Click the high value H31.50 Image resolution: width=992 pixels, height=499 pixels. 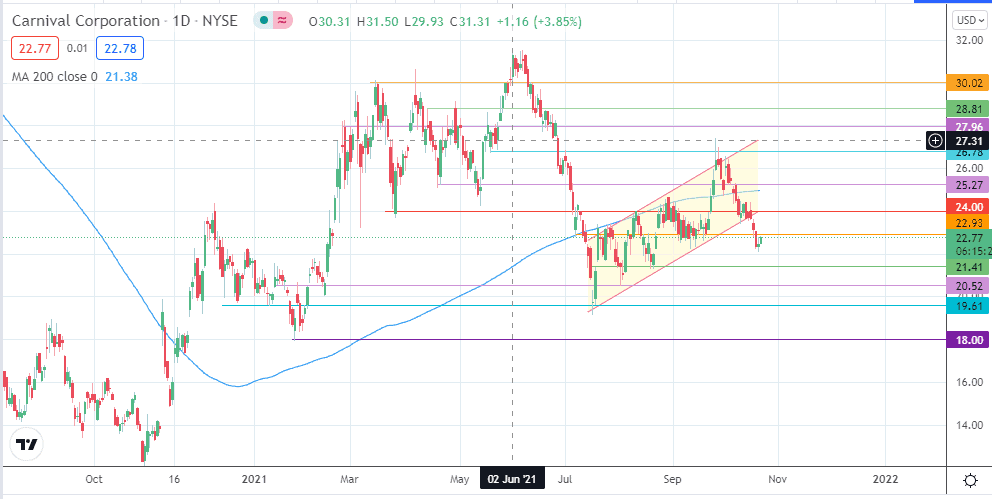377,22
